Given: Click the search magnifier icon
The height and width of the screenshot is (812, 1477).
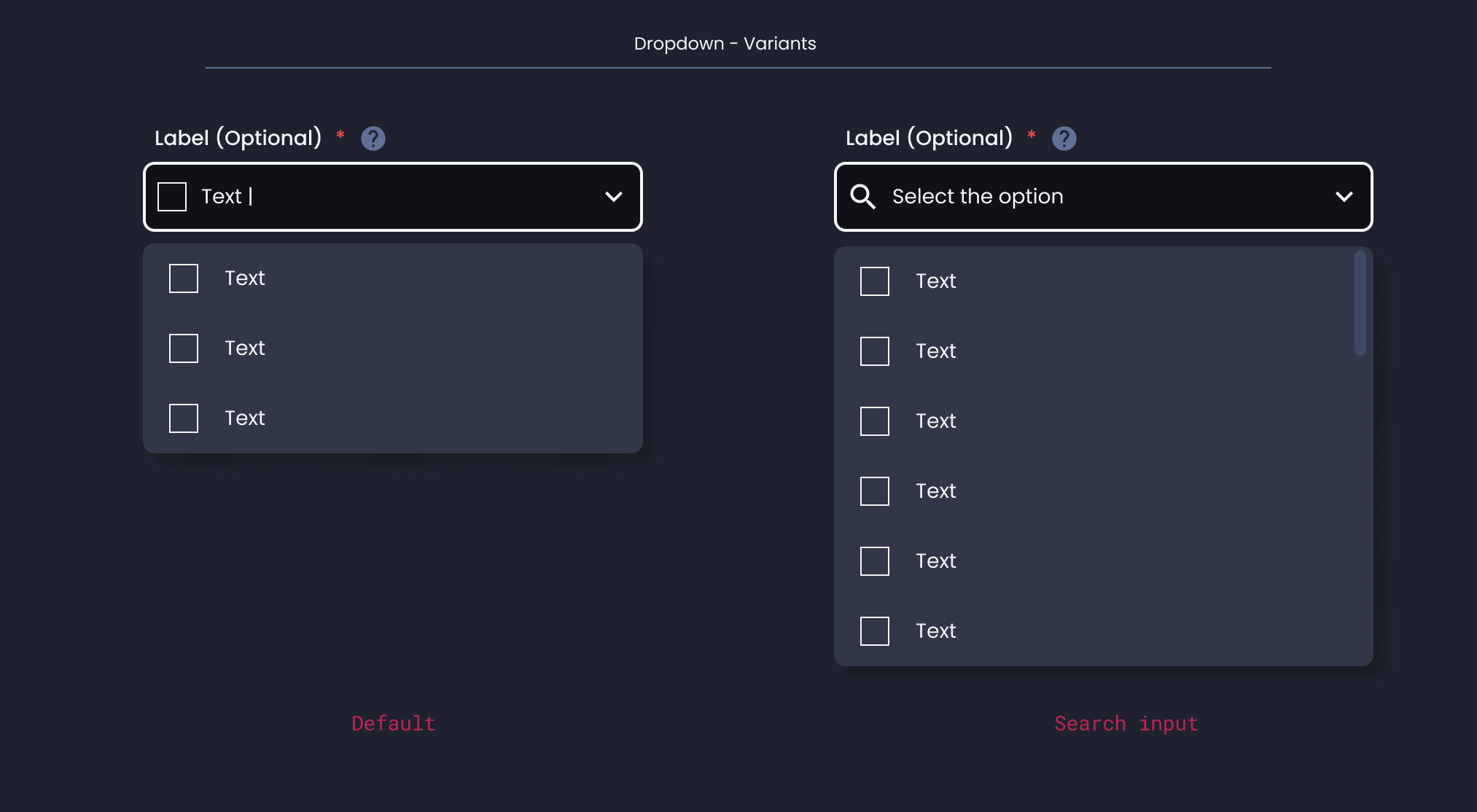Looking at the screenshot, I should pos(863,196).
